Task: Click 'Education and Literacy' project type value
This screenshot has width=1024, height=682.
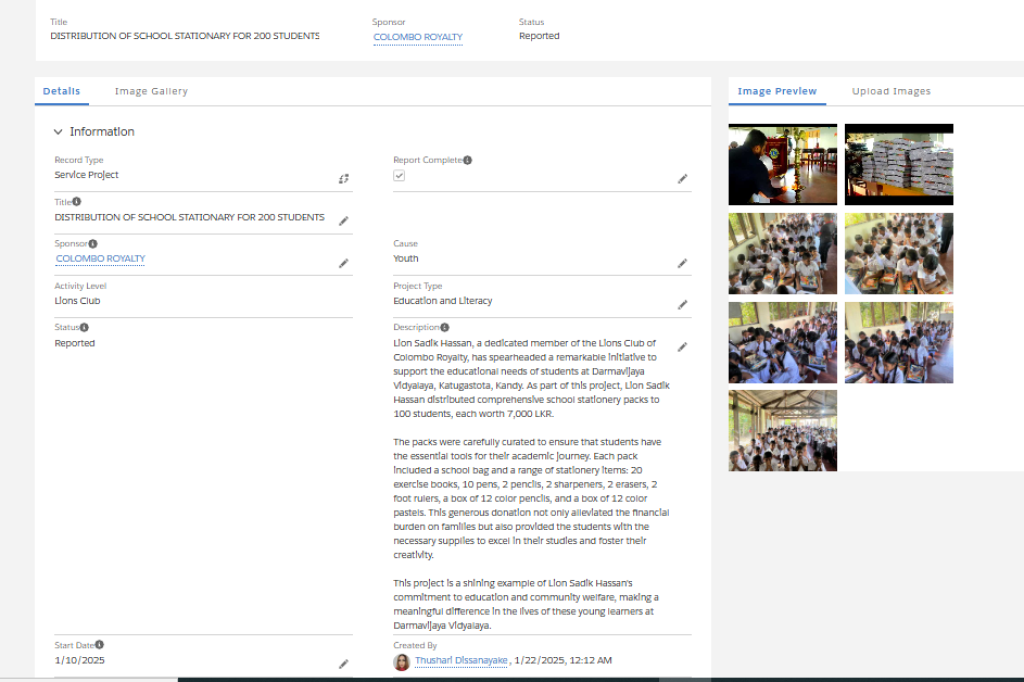Action: tap(443, 301)
